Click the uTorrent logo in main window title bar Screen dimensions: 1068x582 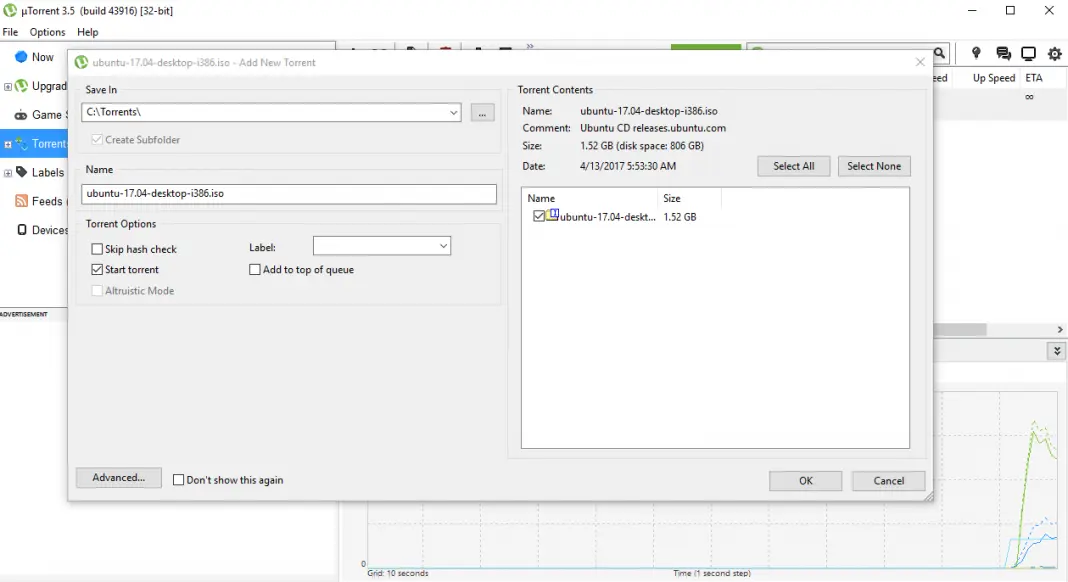[x=10, y=10]
